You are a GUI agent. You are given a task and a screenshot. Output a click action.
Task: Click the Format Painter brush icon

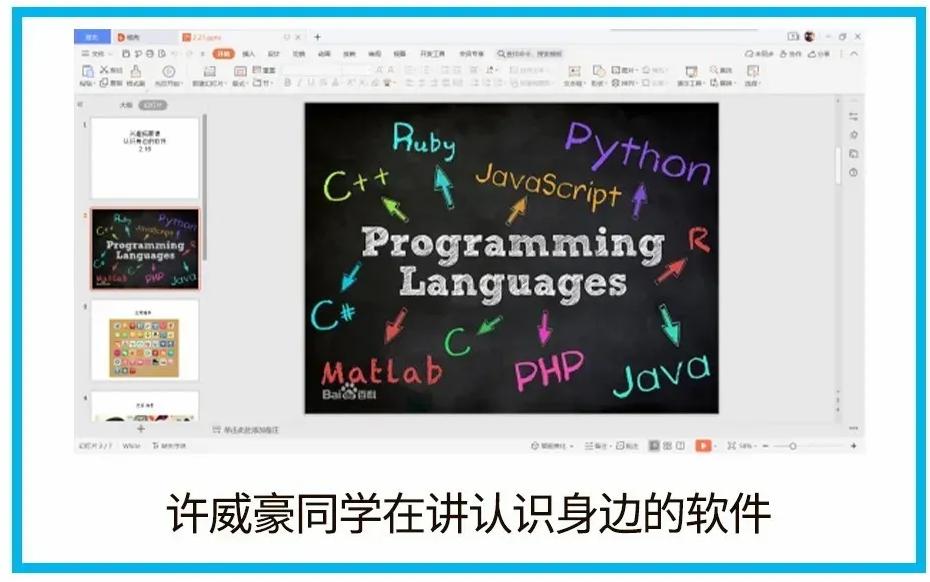pos(136,72)
